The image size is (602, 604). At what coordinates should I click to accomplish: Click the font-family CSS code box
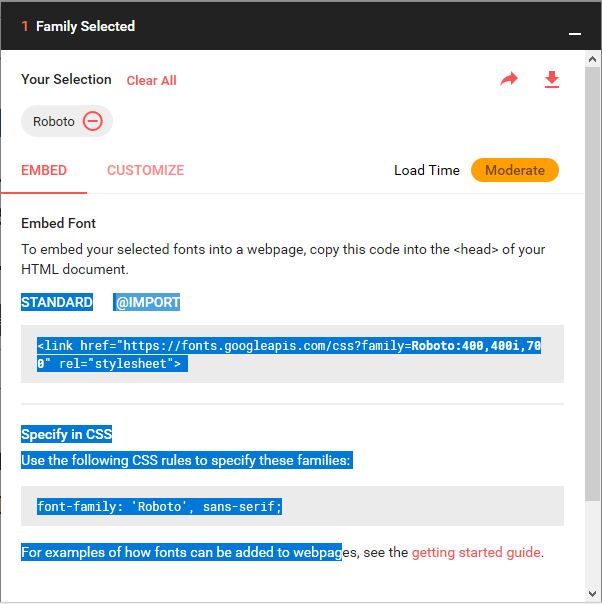(x=292, y=506)
